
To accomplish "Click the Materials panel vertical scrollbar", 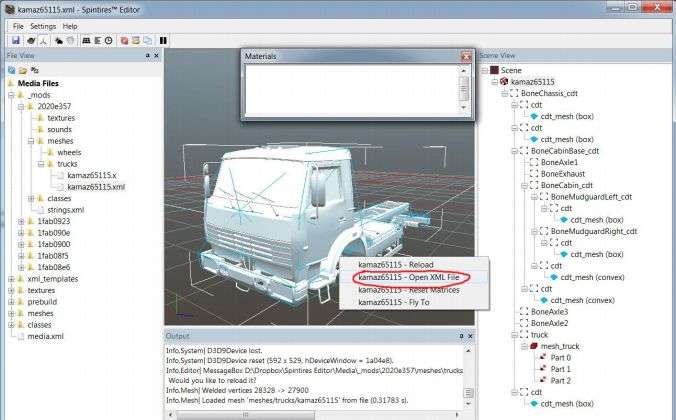I will [x=464, y=90].
